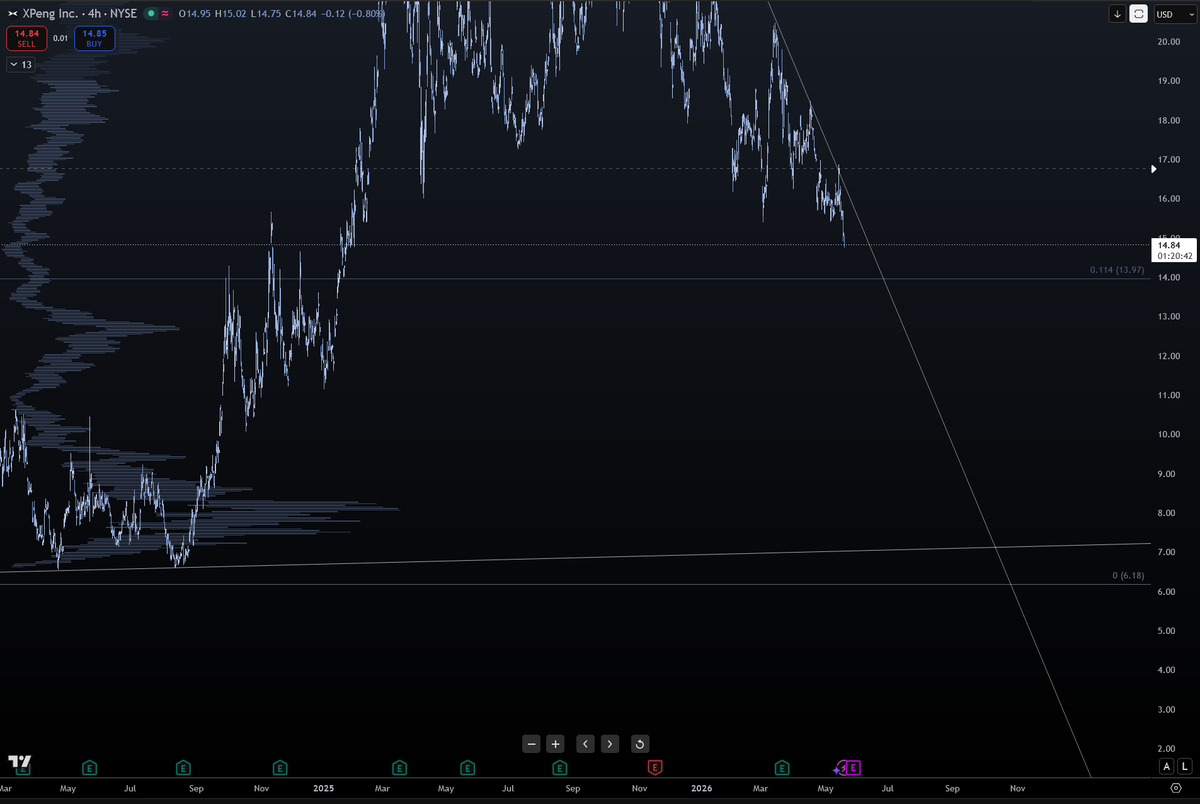The height and width of the screenshot is (804, 1200).
Task: Click the TradingView logo
Action: [19, 762]
